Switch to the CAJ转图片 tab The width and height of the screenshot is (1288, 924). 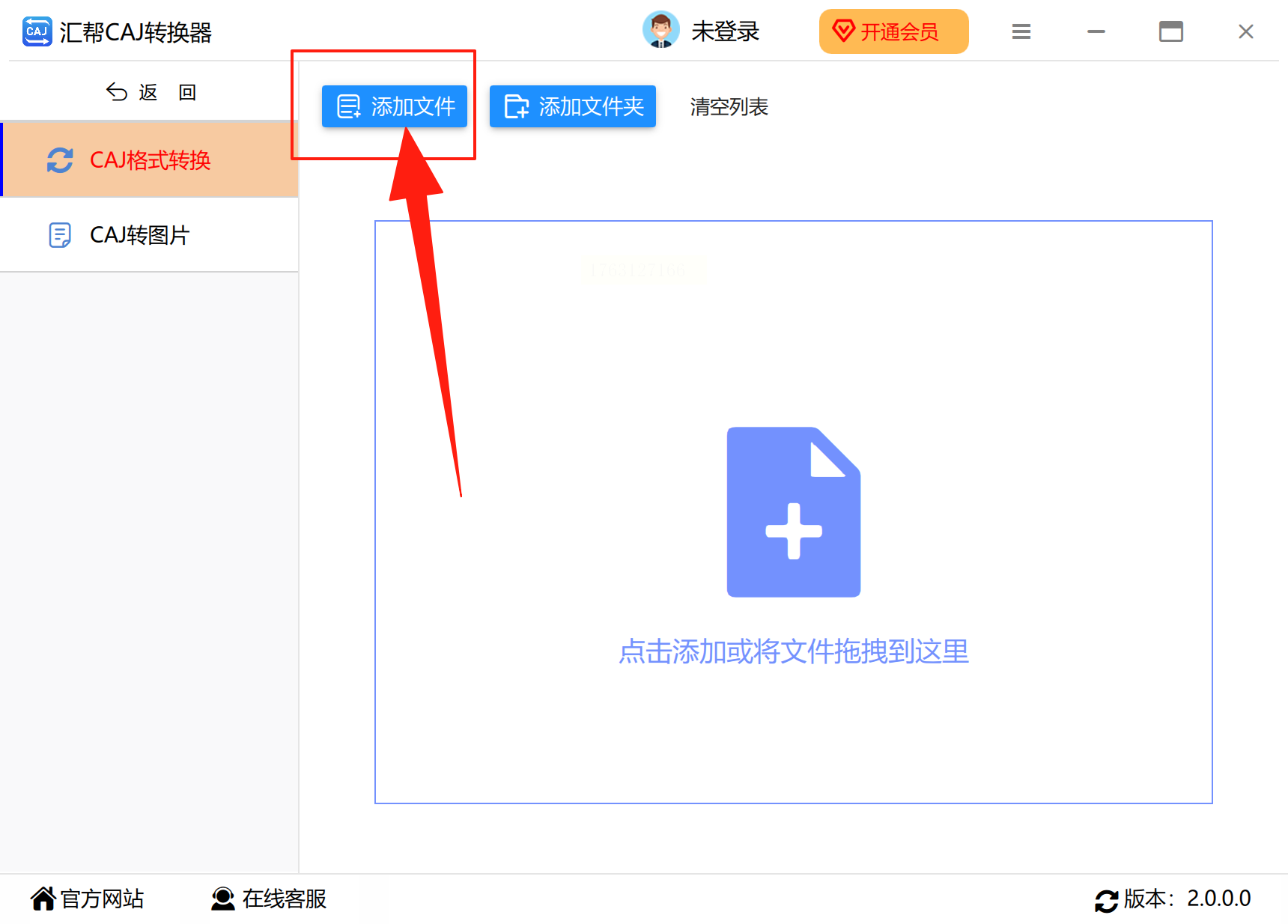(x=150, y=235)
